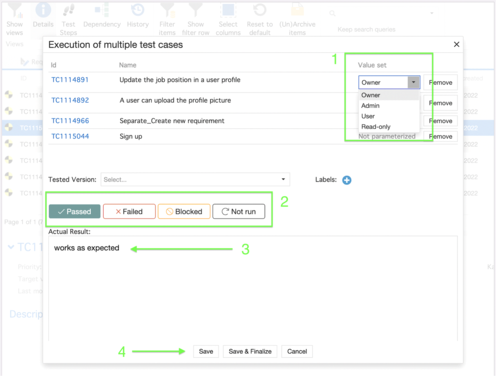Cancel the multiple test execution
Screen dimensions: 496x376
(297, 351)
